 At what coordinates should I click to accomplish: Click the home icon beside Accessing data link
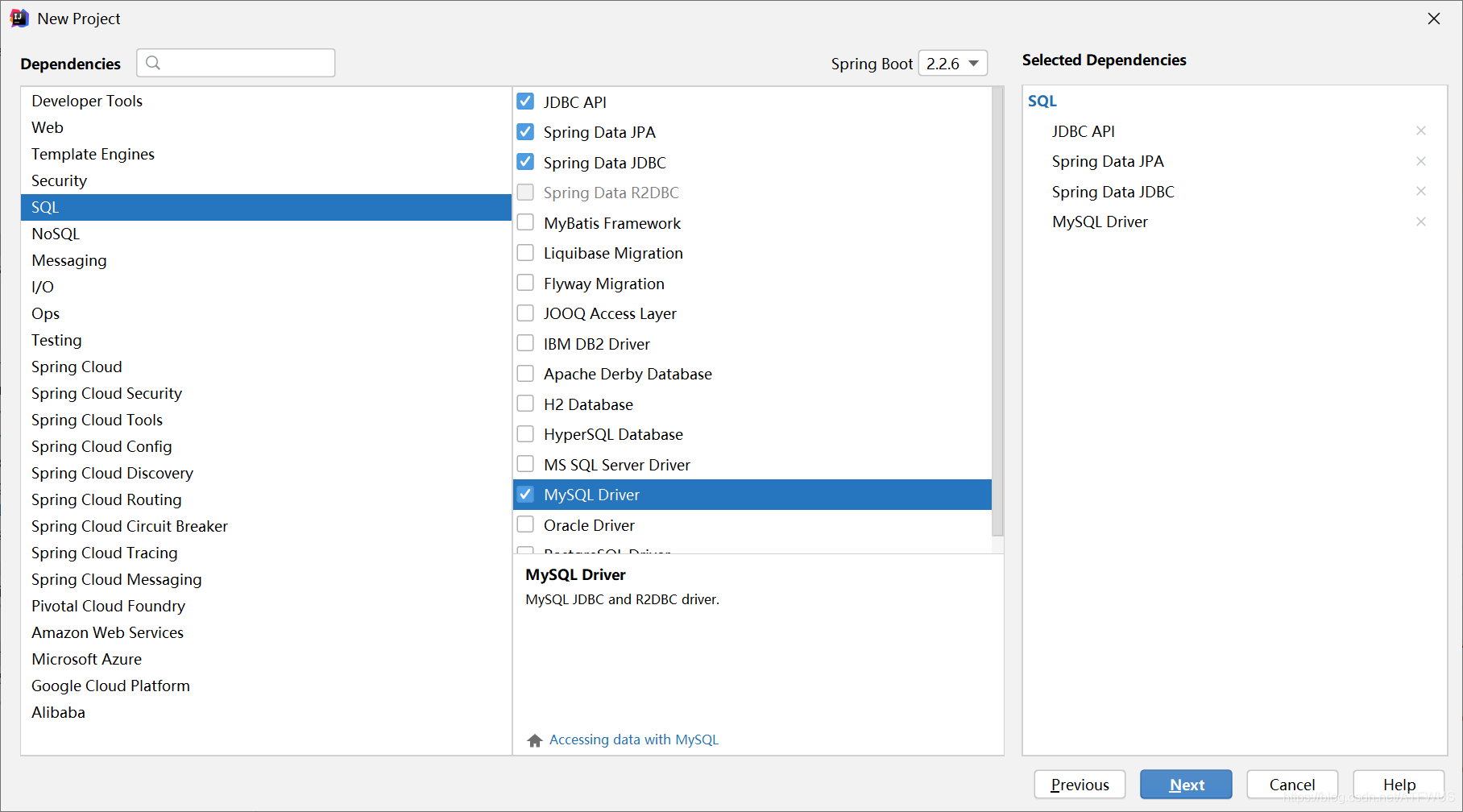coord(535,740)
